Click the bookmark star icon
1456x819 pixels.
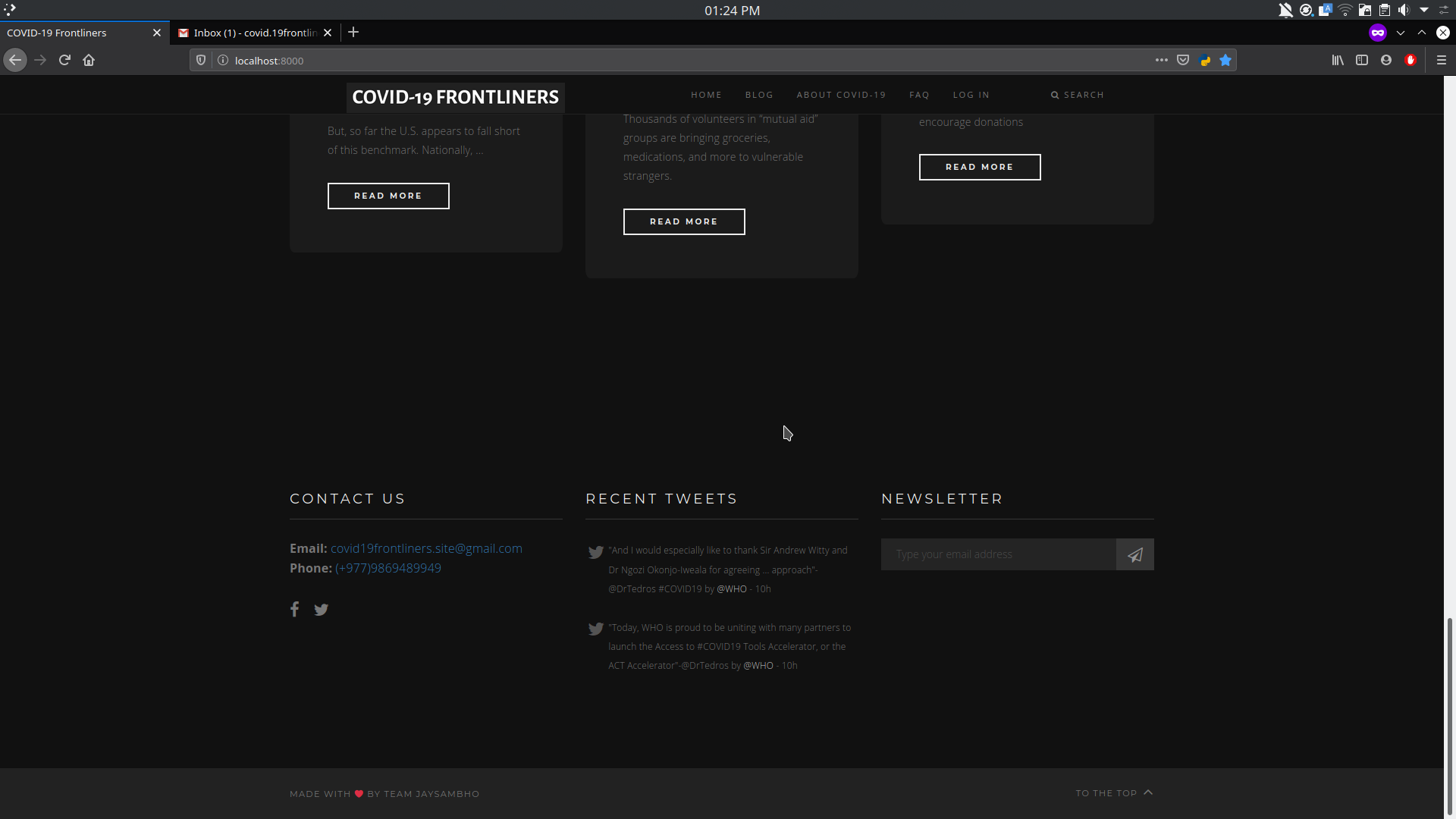pyautogui.click(x=1225, y=60)
